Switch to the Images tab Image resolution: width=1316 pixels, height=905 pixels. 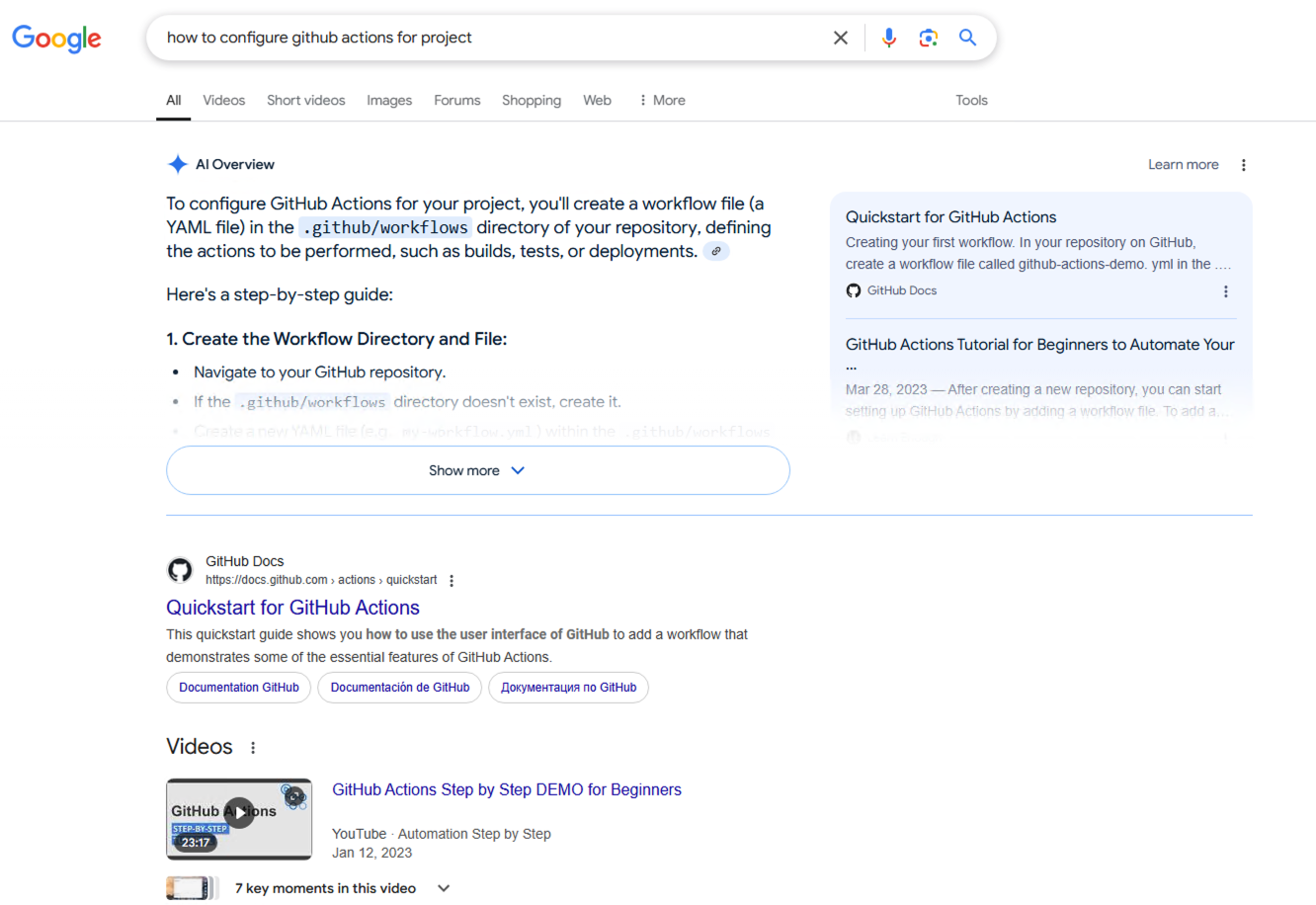(x=389, y=100)
